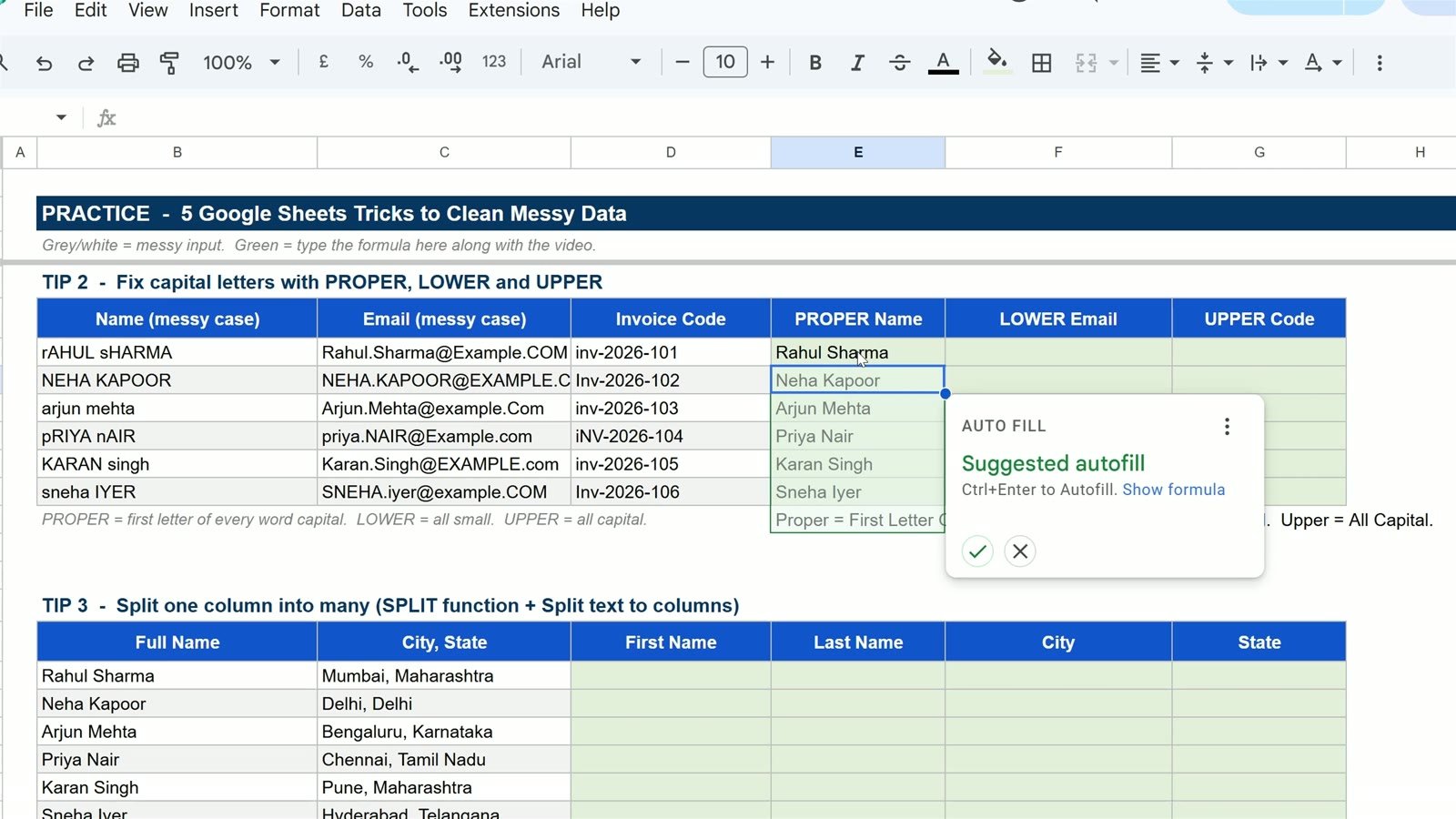Open Text wrapping dropdown
1456x819 pixels.
coord(1269,63)
